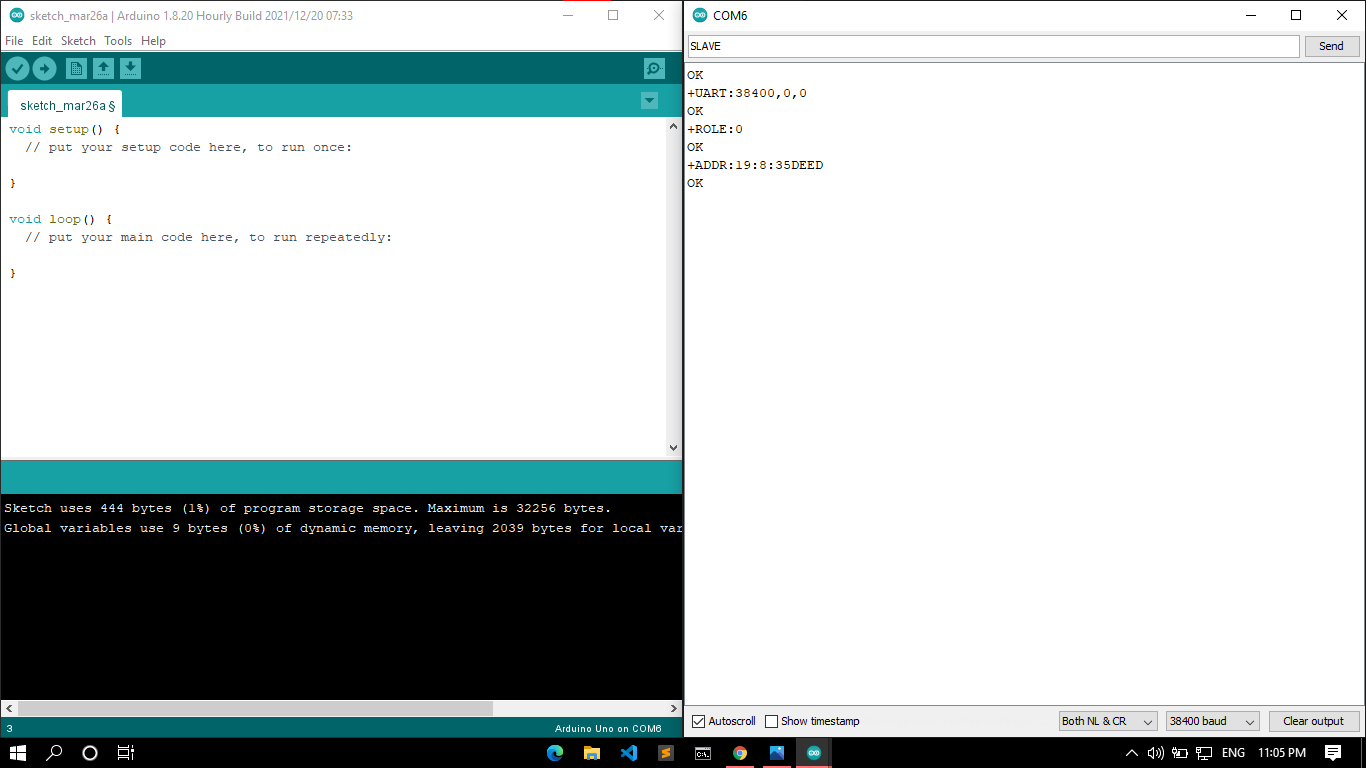Toggle the Autoscroll checkbox
1366x768 pixels.
click(x=699, y=721)
